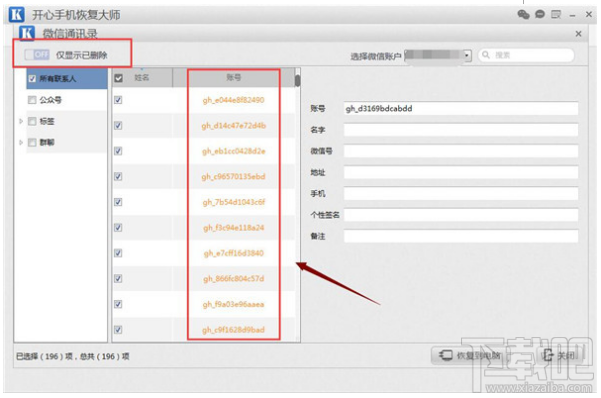Select the 标签 sidebar entry
The height and width of the screenshot is (398, 601).
(x=47, y=122)
